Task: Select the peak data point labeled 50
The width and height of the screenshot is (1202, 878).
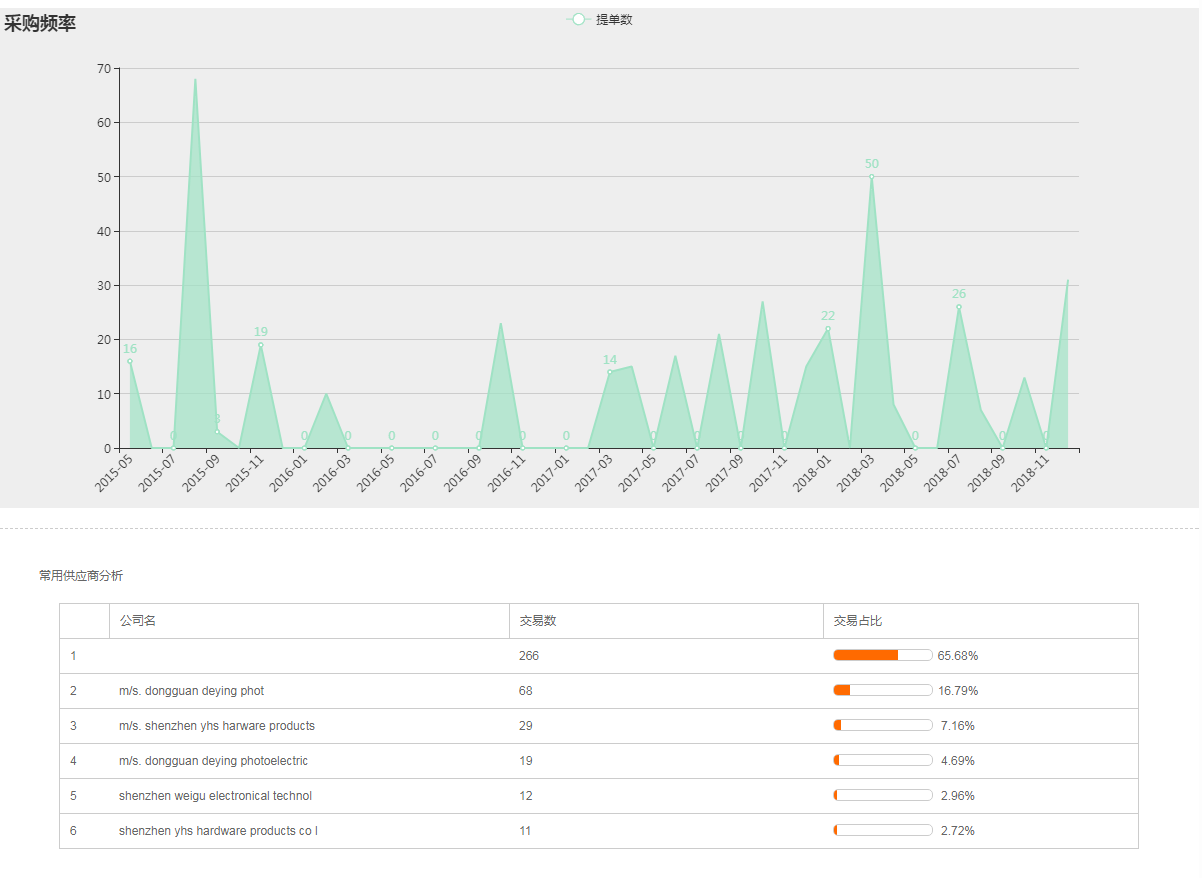Action: 871,177
